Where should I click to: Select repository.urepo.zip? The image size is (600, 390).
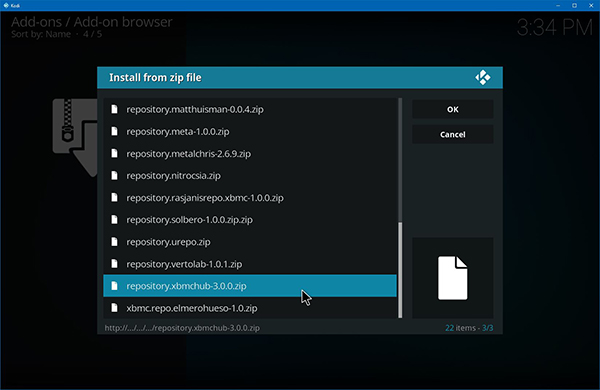coord(250,242)
